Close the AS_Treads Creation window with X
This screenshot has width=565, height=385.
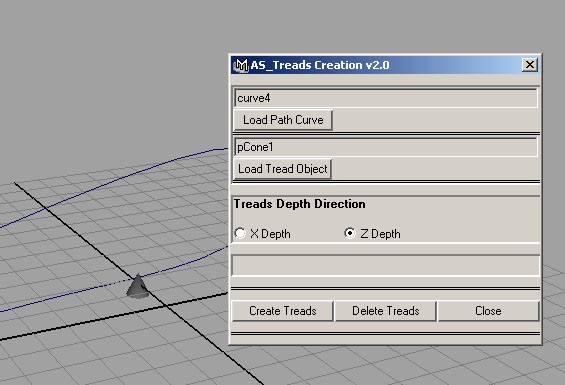tap(529, 65)
